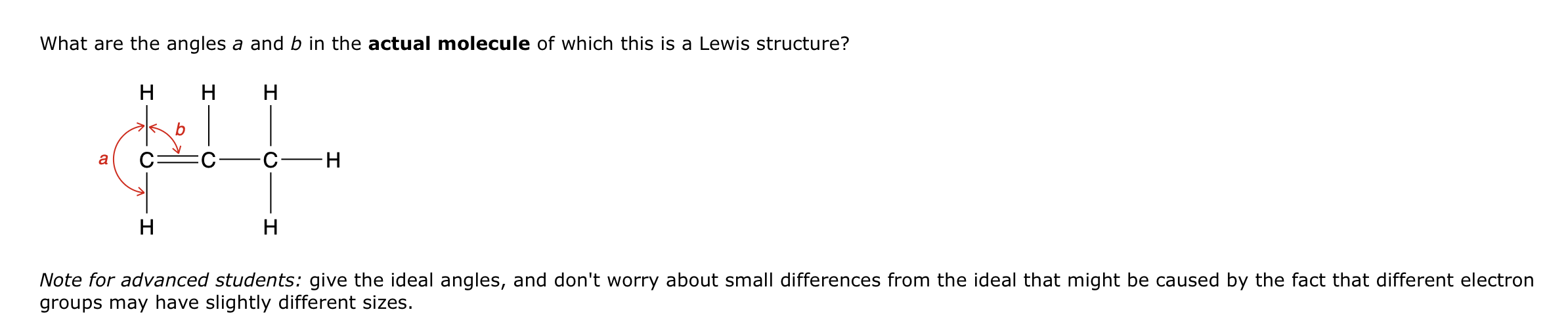1568x318 pixels.
Task: Click the large red arc for angle a
Action: (116, 160)
